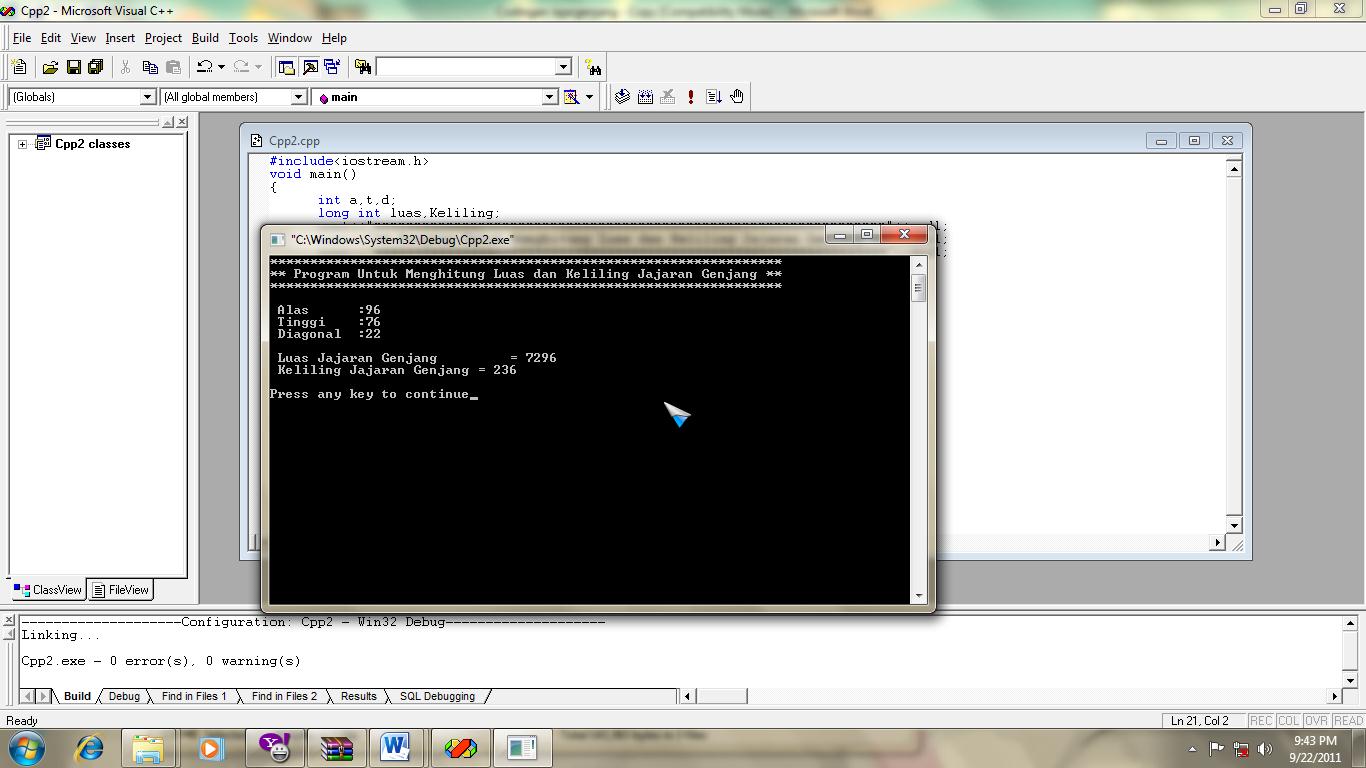The image size is (1366, 768).
Task: Toggle the Workspace window icon
Action: [x=287, y=67]
